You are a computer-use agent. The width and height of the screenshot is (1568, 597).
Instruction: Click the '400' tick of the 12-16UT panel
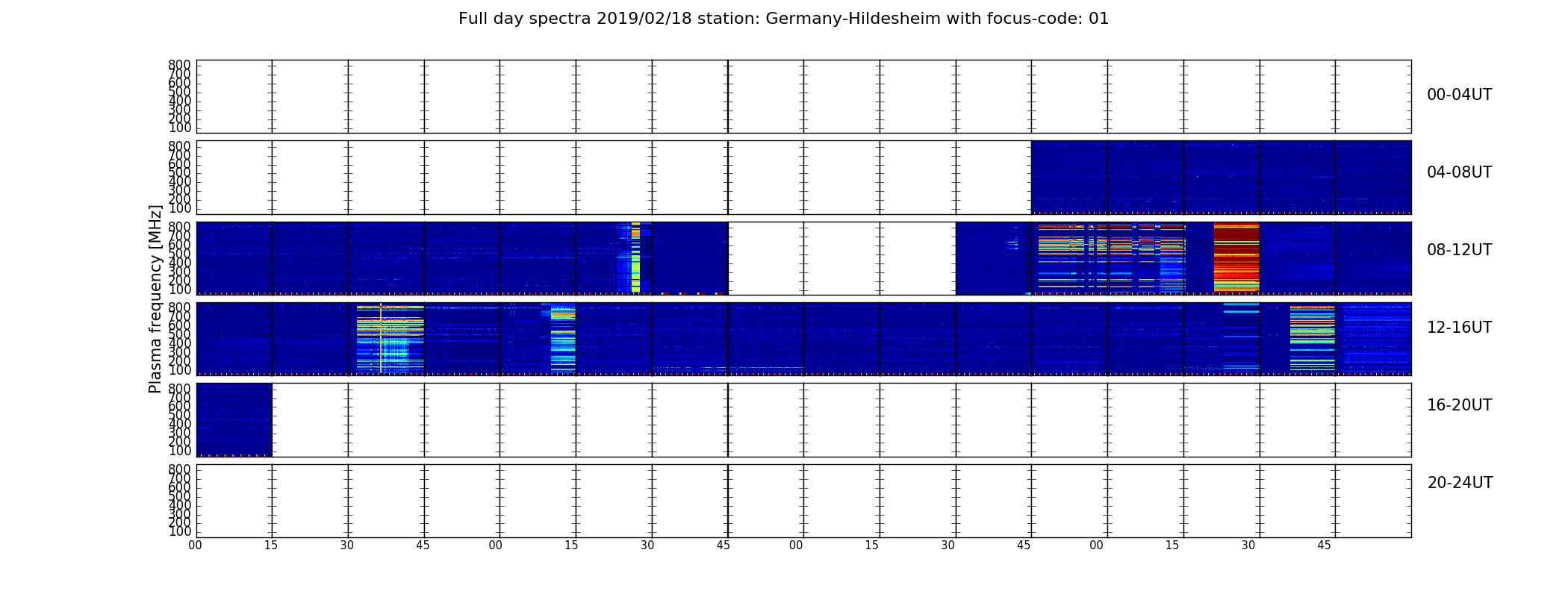point(179,343)
